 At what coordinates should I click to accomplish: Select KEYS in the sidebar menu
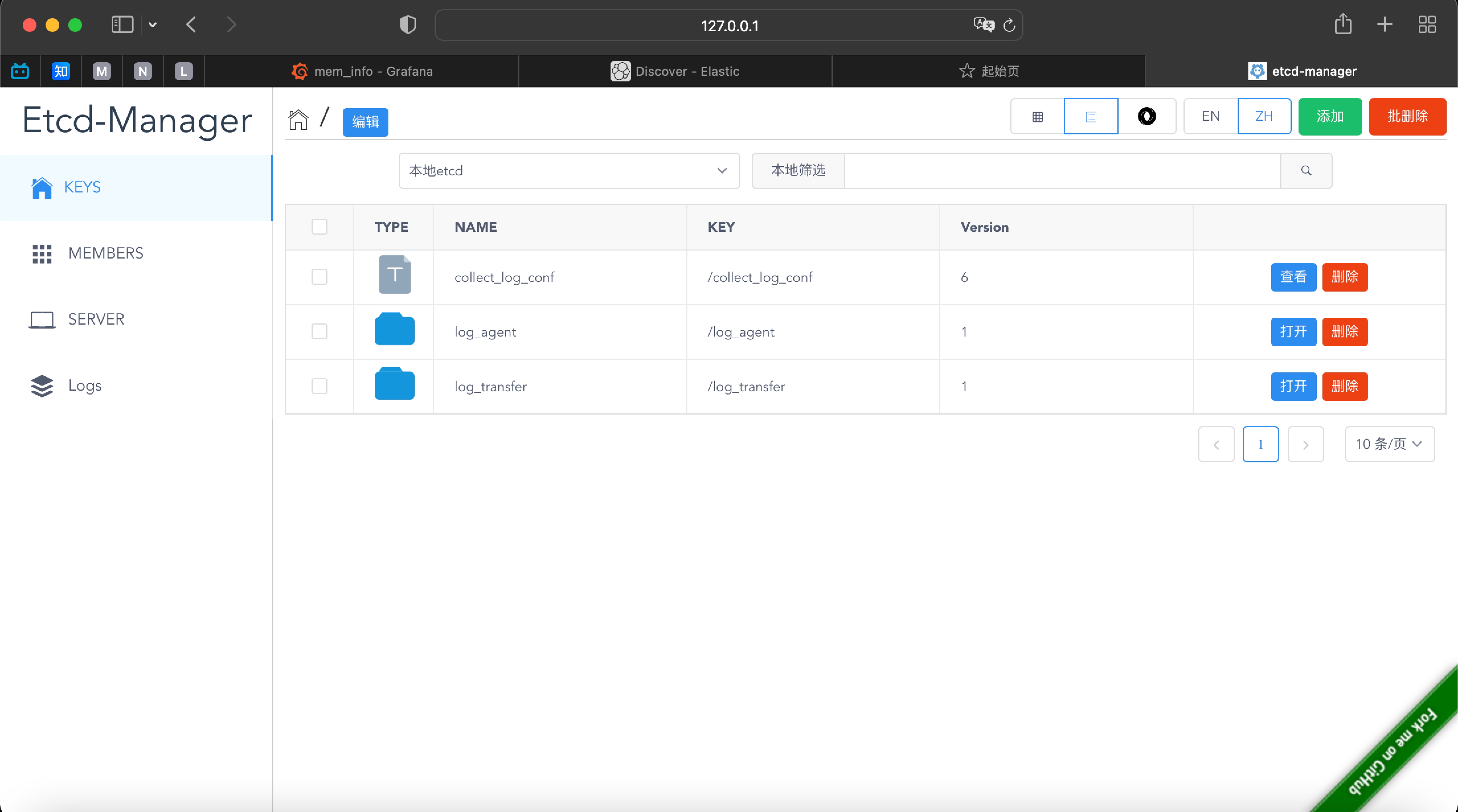136,187
